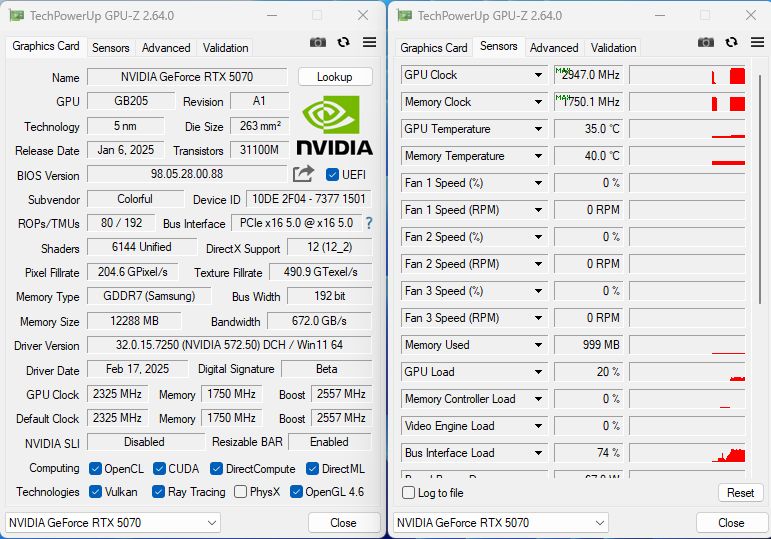The height and width of the screenshot is (539, 771).
Task: Switch to Sensors tab in left window
Action: coord(111,48)
